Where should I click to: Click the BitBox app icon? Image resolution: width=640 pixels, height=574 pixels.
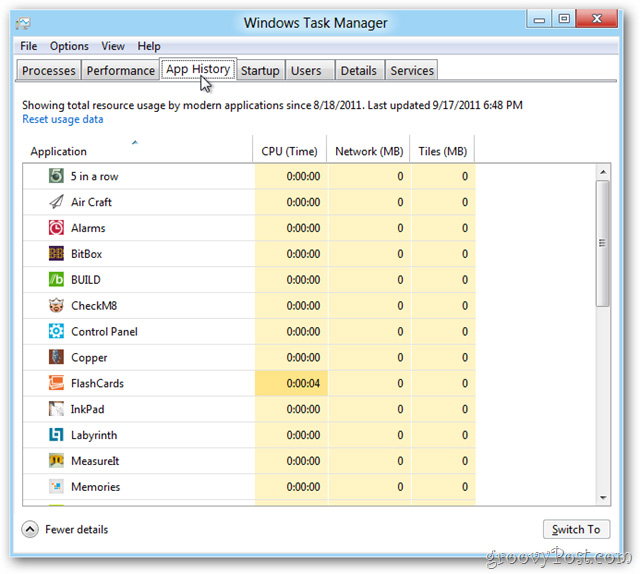click(x=56, y=254)
